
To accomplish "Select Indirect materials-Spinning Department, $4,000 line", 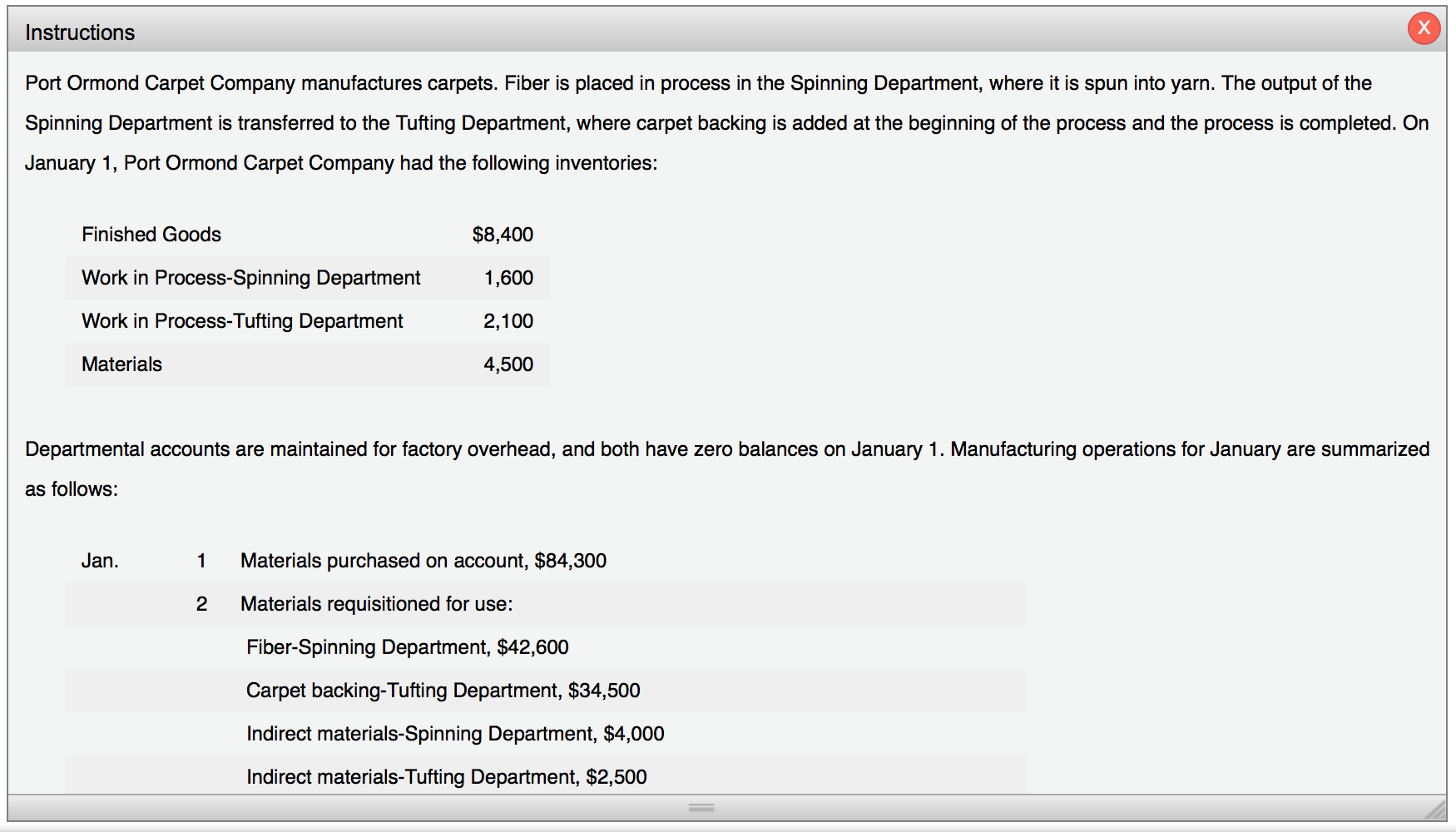I will [455, 734].
